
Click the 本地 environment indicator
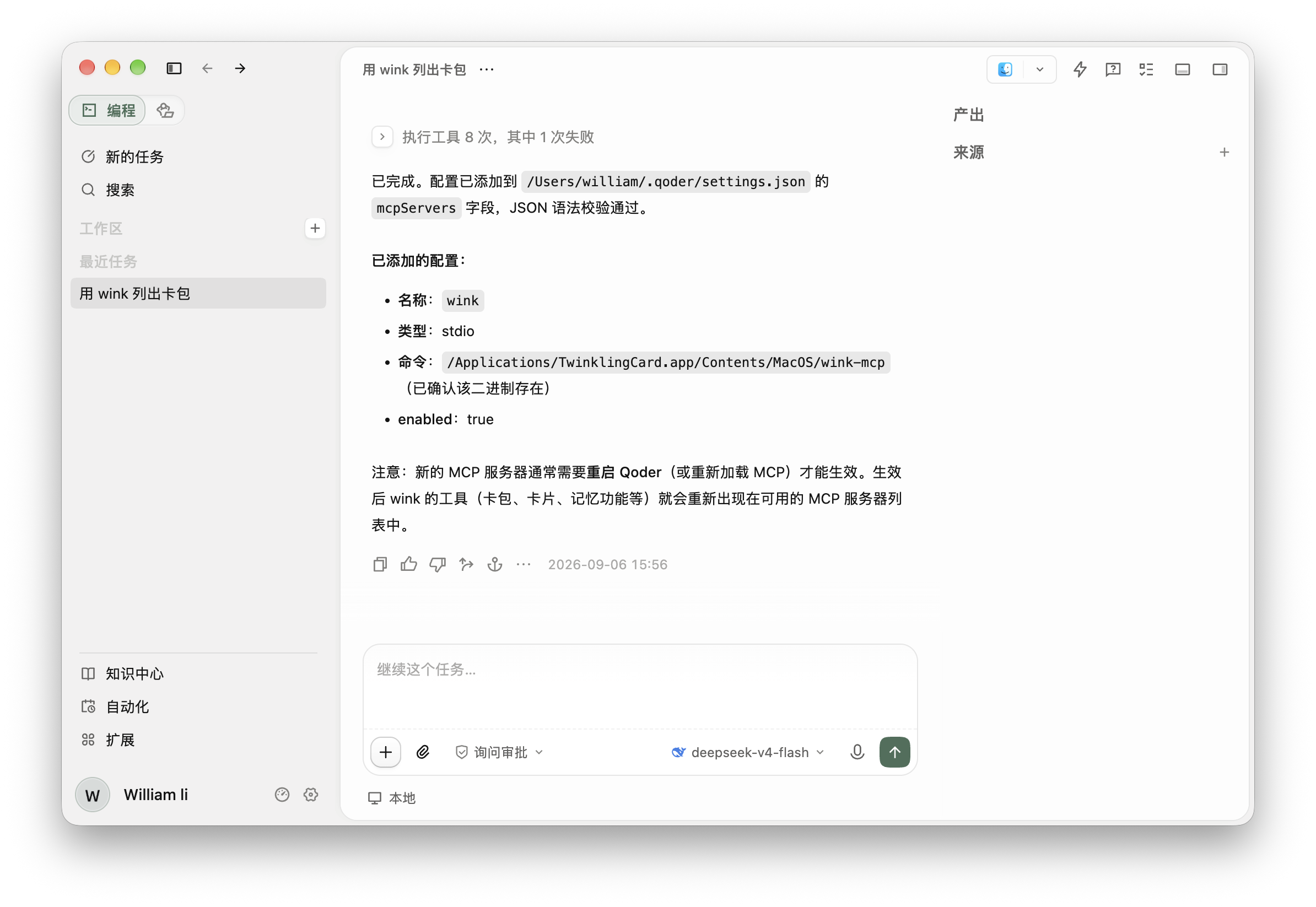click(392, 798)
